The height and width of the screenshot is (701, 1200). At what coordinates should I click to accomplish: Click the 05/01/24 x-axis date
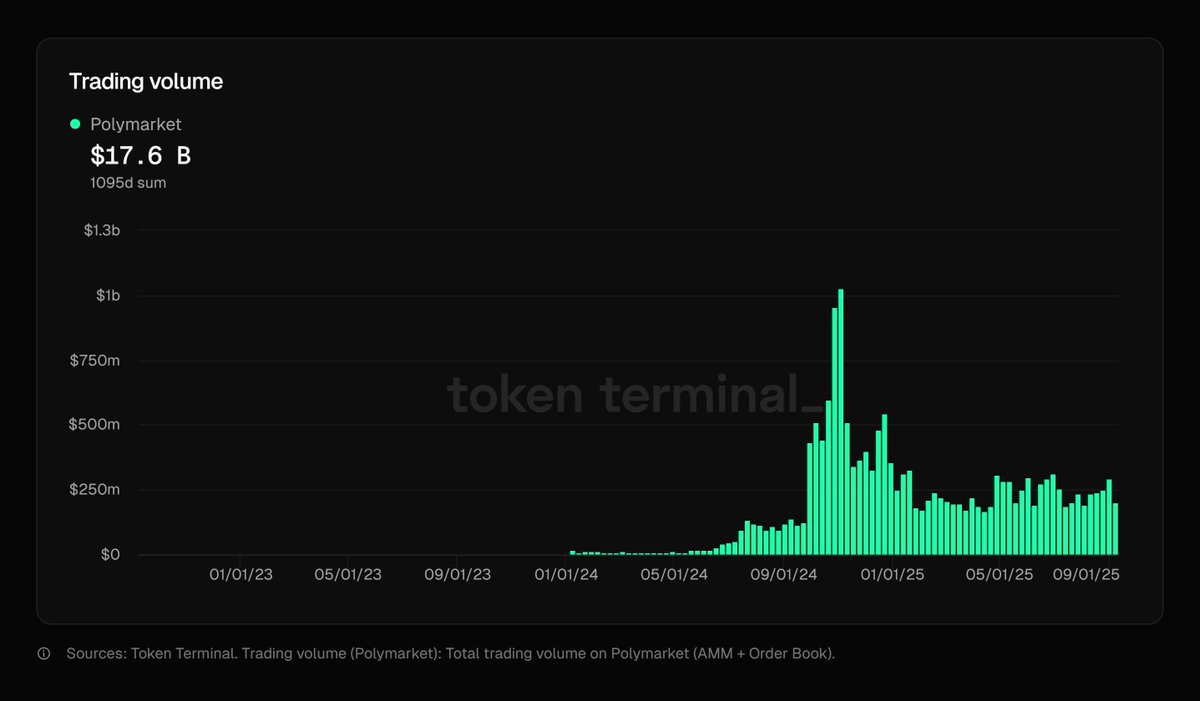pos(674,575)
